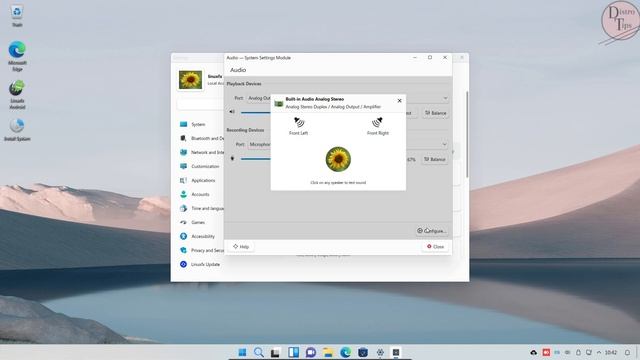Image resolution: width=640 pixels, height=360 pixels.
Task: Click the Help button in Audio module
Action: pyautogui.click(x=241, y=247)
